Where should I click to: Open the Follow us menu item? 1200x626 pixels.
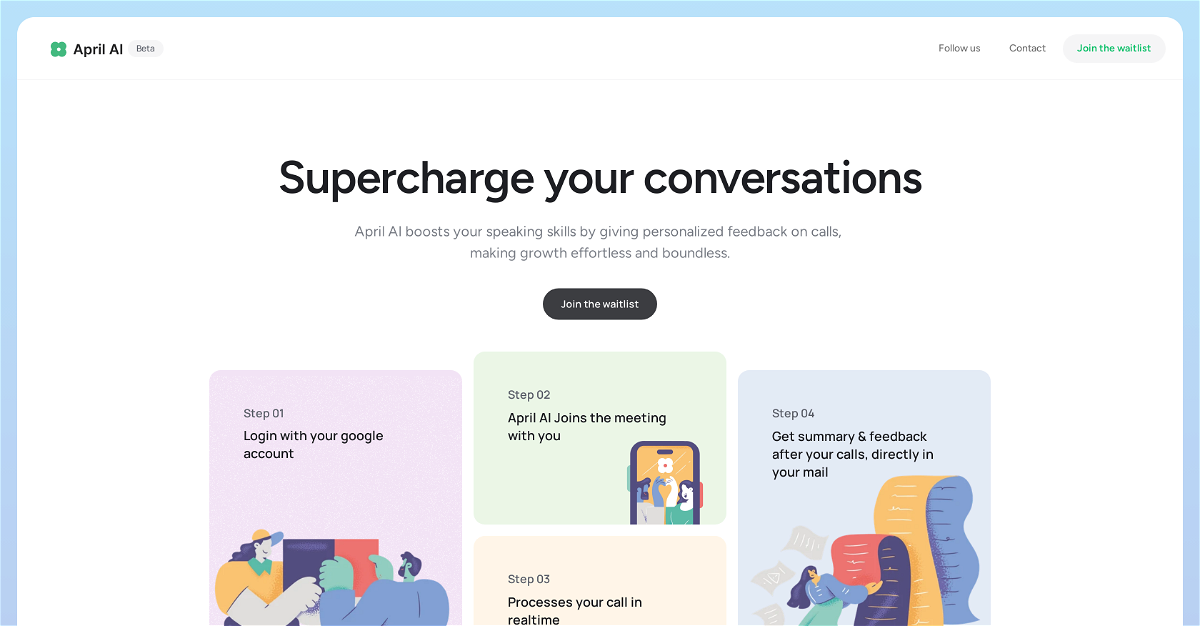(959, 48)
